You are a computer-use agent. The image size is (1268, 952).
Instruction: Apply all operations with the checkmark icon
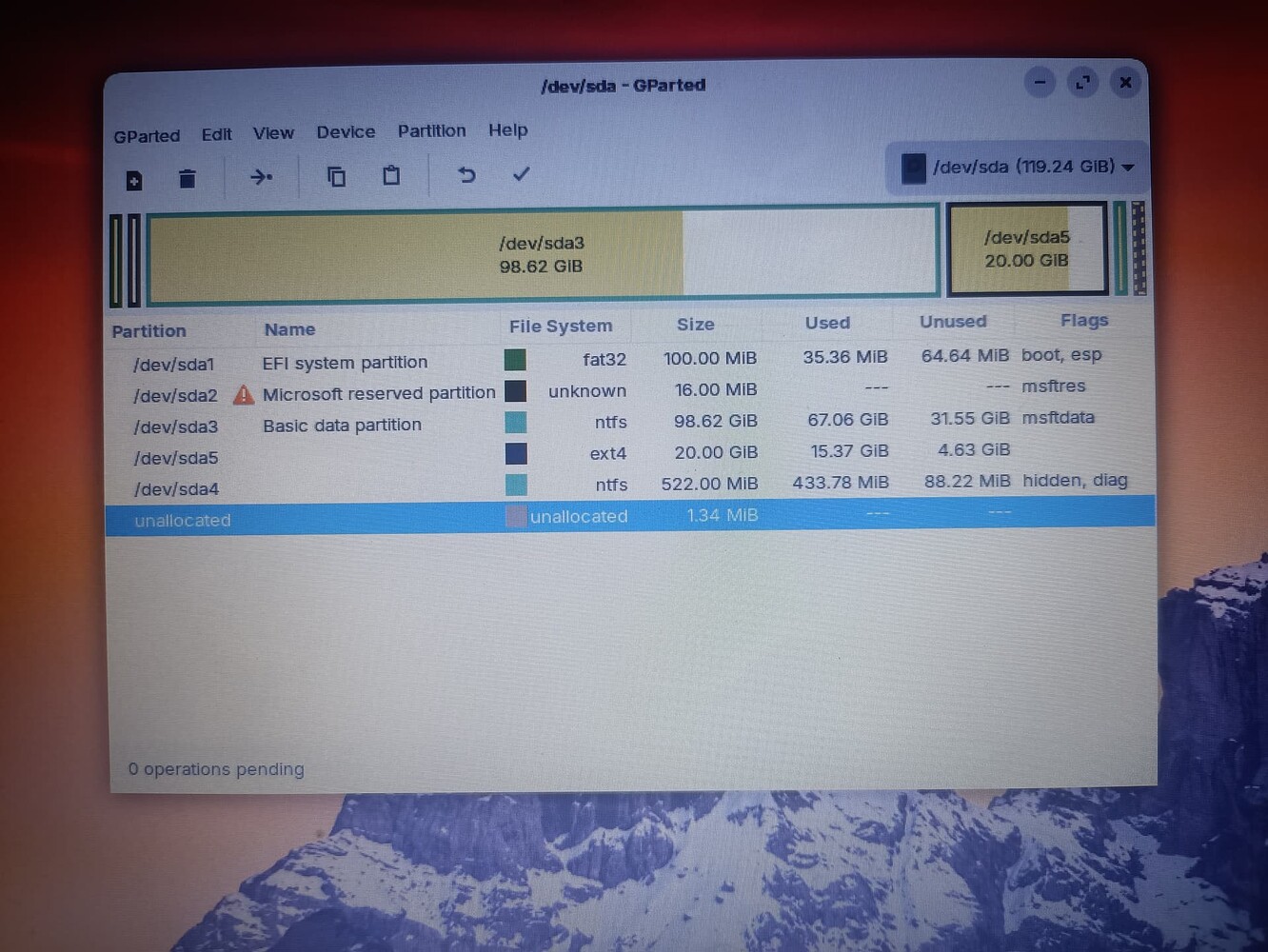pos(520,174)
